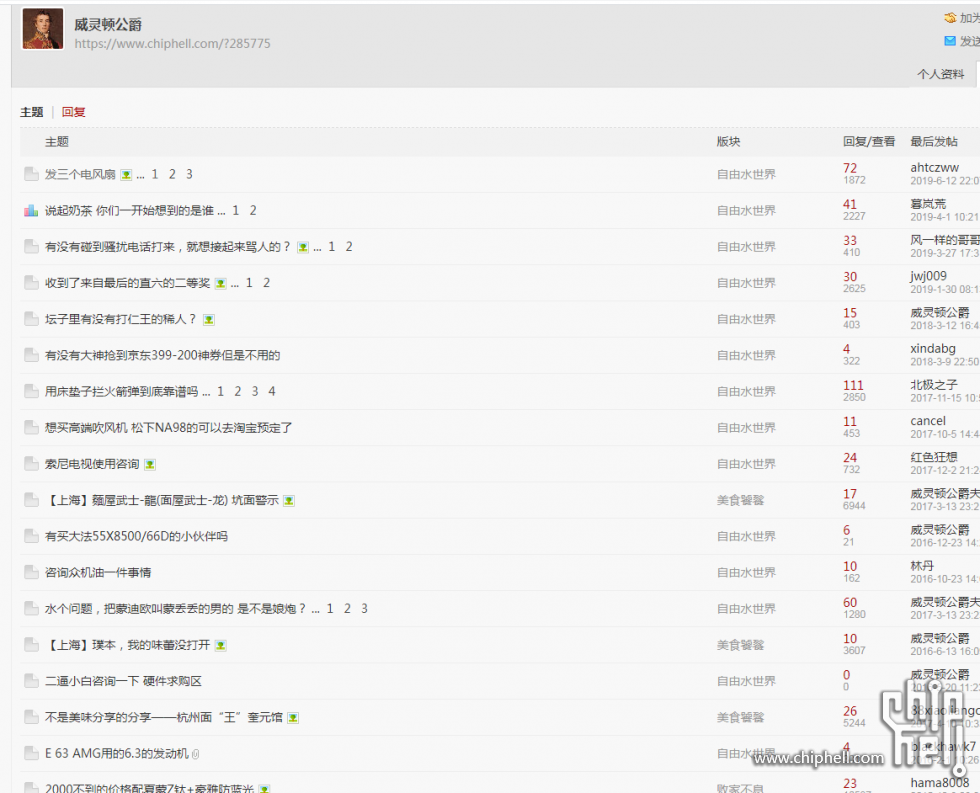980x793 pixels.
Task: Open last poster cancel's profile
Action: click(x=928, y=421)
